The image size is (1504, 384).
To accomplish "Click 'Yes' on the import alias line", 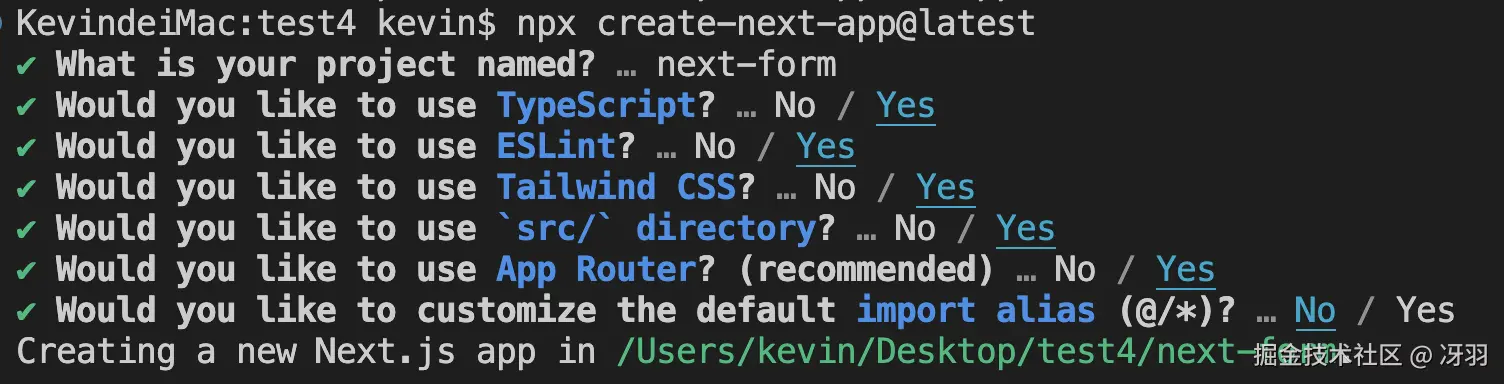I will [x=1425, y=310].
